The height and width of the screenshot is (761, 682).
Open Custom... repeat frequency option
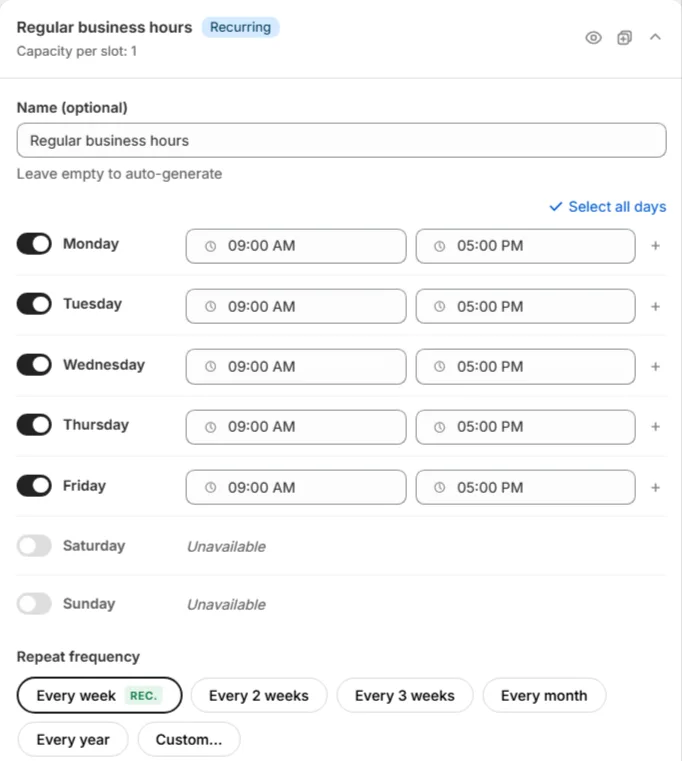click(x=189, y=739)
